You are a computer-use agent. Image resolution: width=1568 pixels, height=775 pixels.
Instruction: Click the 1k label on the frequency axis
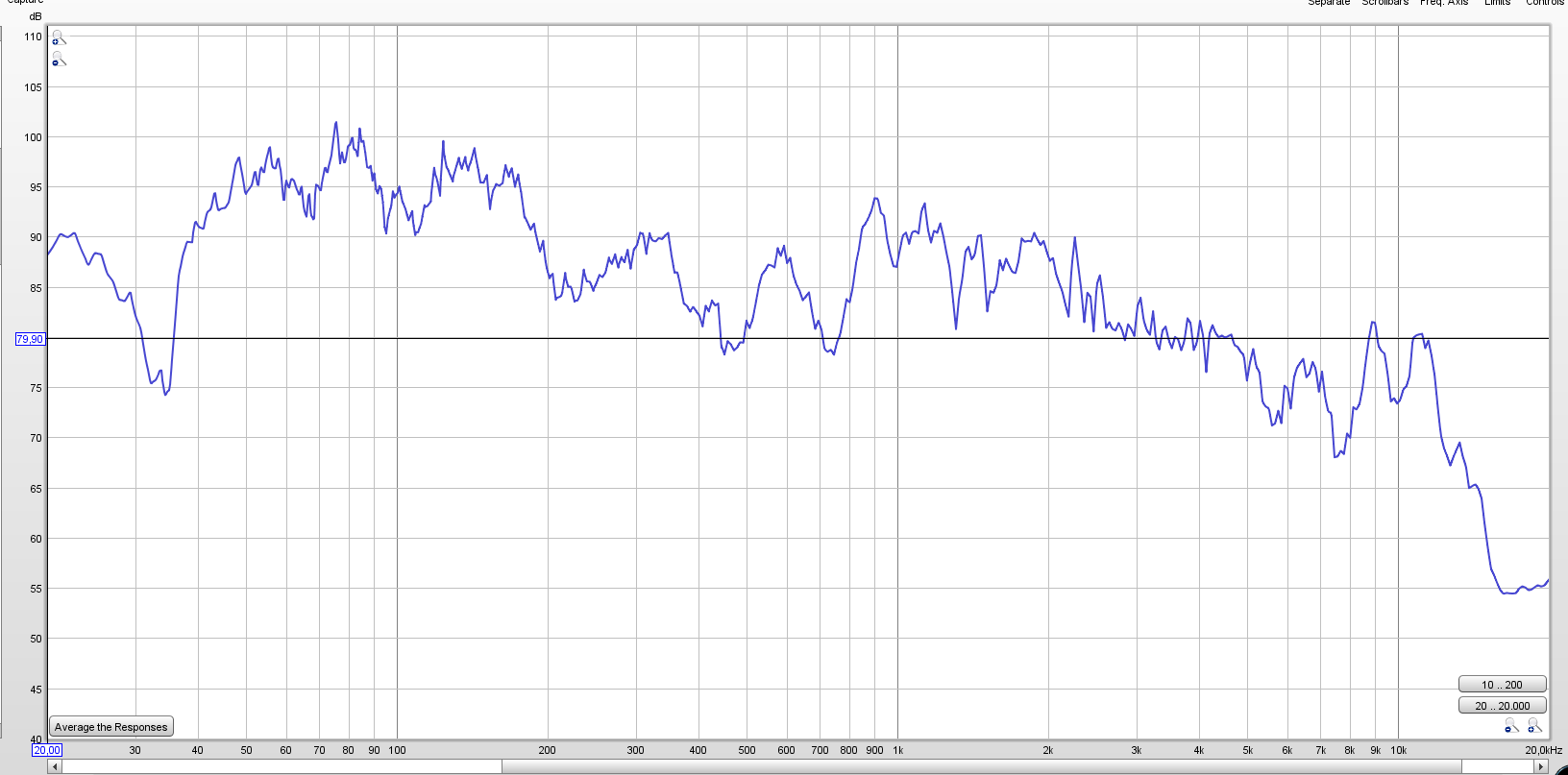[x=897, y=750]
